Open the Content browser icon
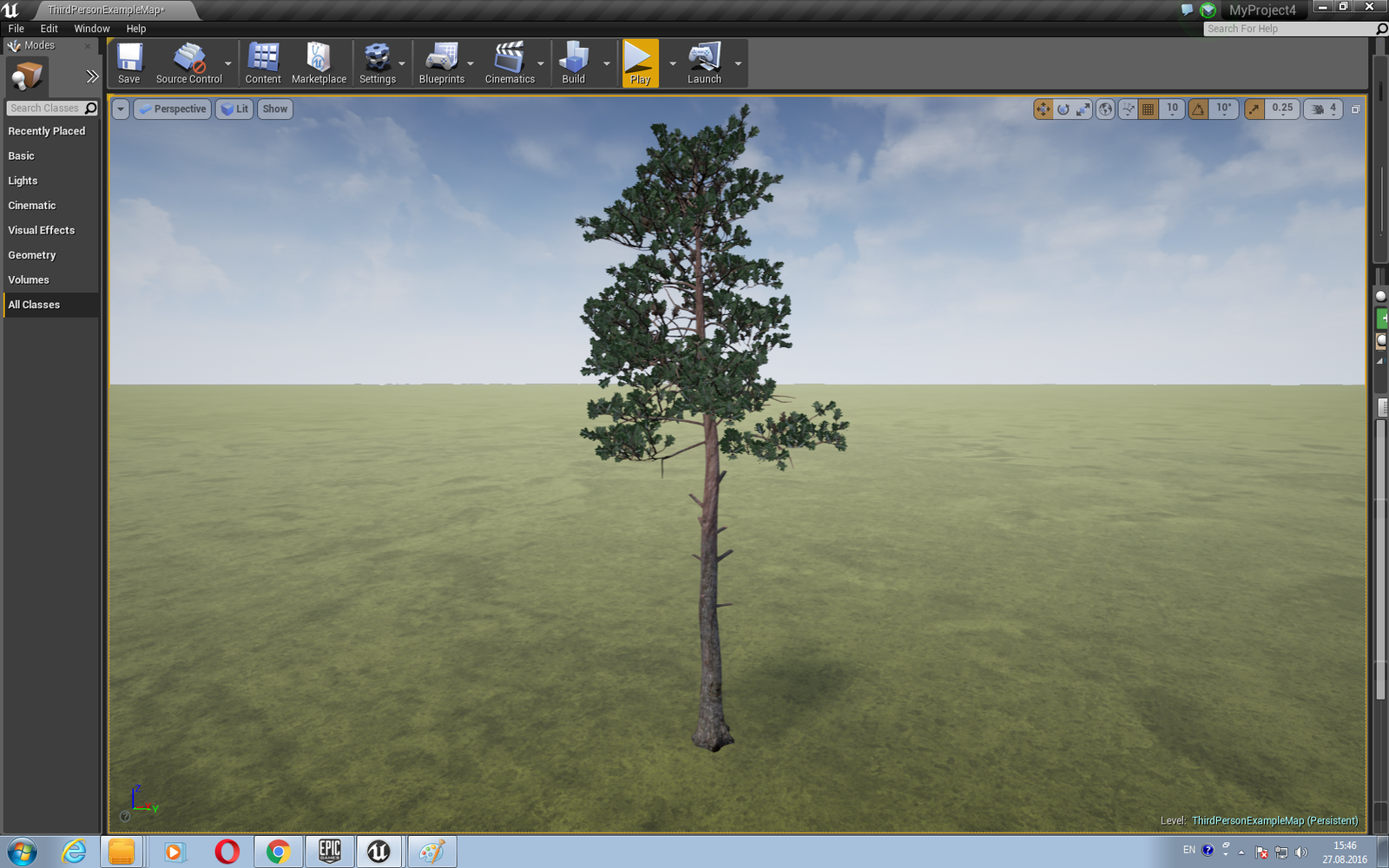Image resolution: width=1389 pixels, height=868 pixels. (x=263, y=63)
